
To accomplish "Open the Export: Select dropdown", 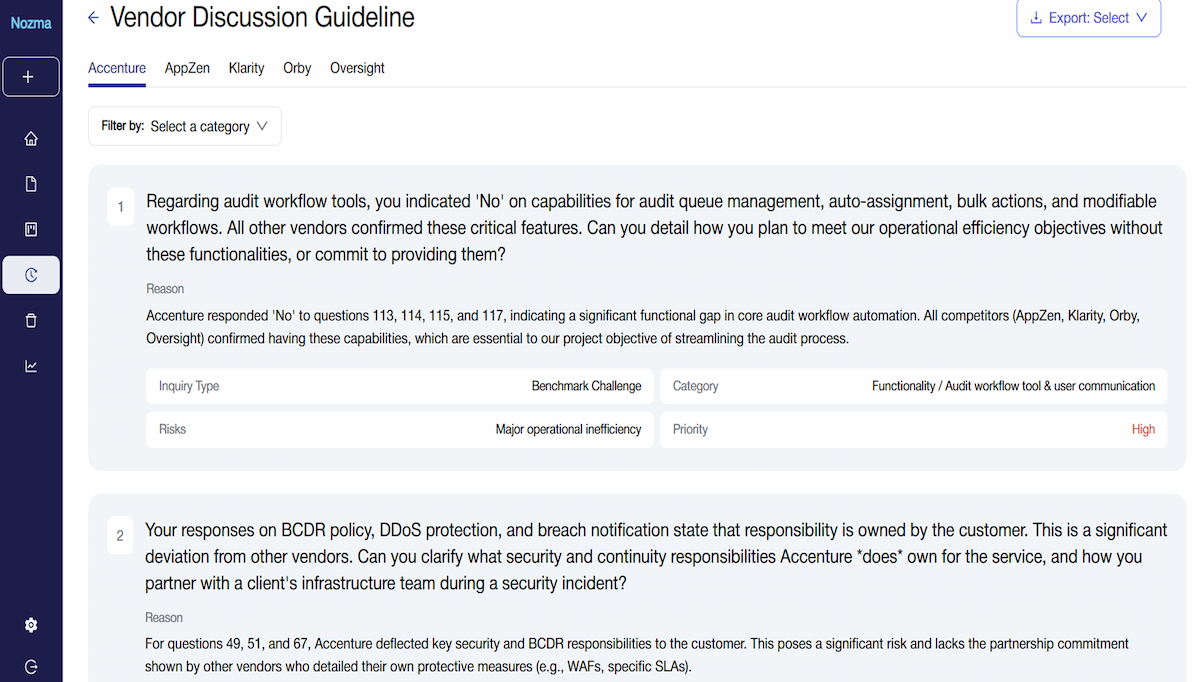I will point(1088,18).
